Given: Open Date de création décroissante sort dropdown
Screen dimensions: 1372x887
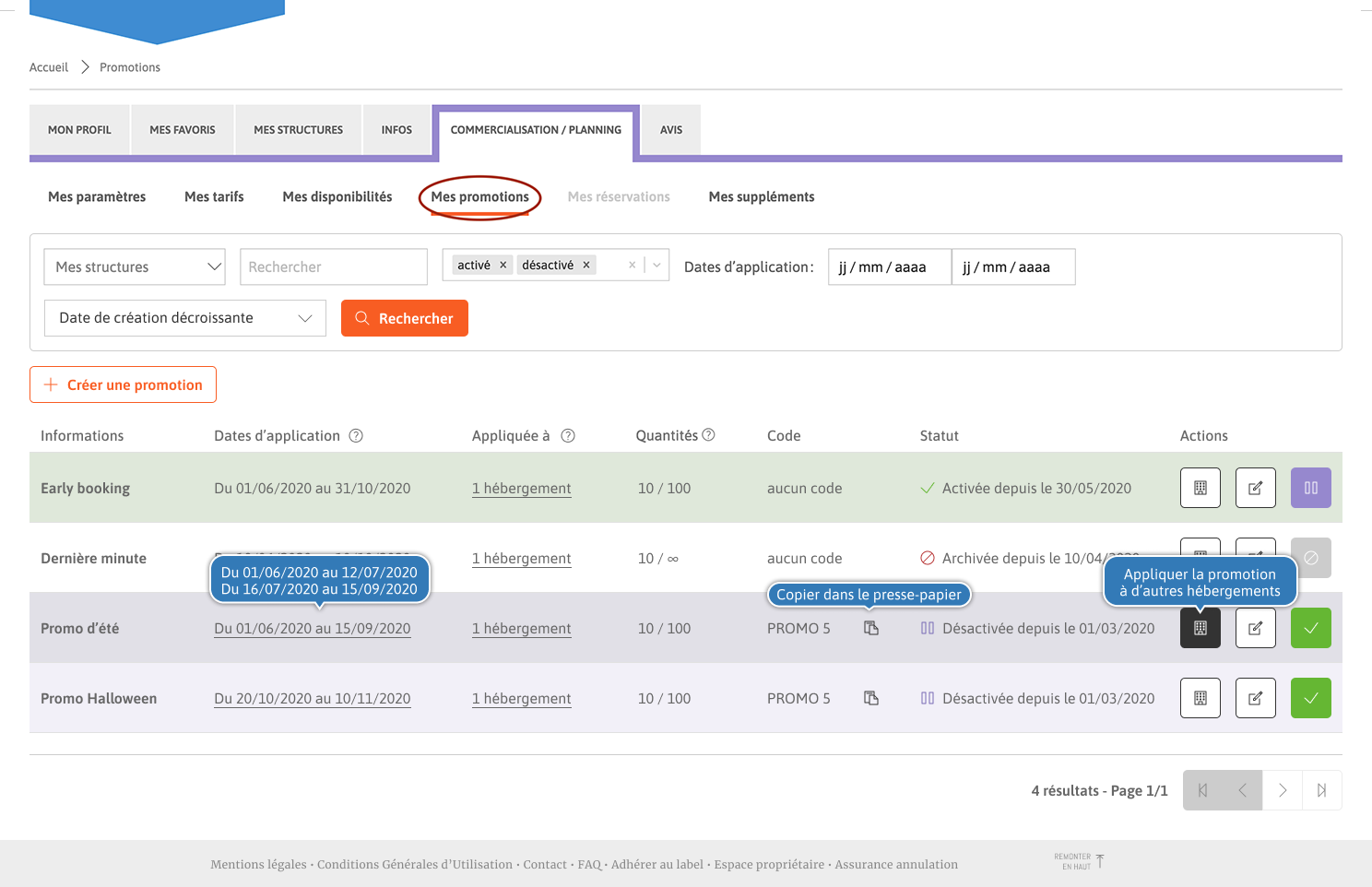Looking at the screenshot, I should pos(185,318).
